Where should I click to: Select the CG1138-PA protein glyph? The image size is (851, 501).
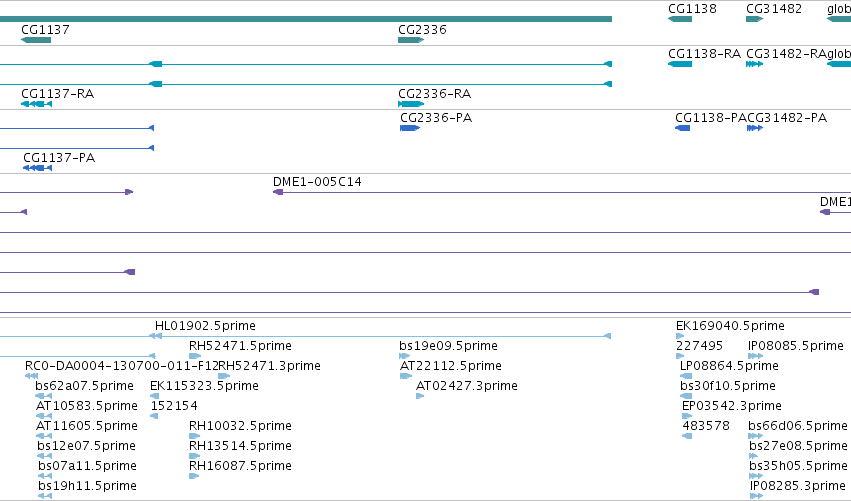point(683,128)
